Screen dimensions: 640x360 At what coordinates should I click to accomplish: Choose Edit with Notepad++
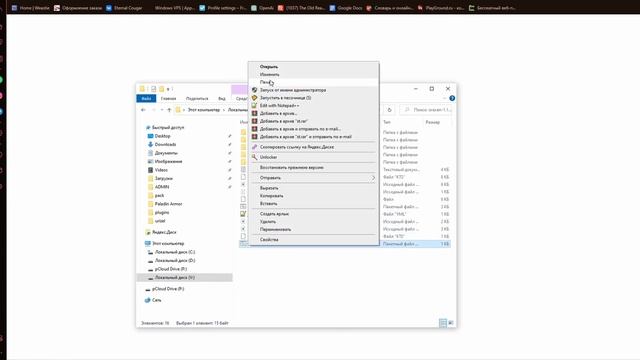point(313,106)
